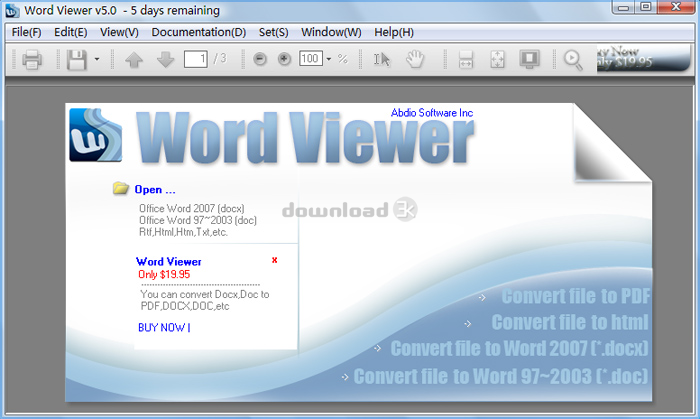Go to previous page with up arrow
Image resolution: width=700 pixels, height=419 pixels.
point(134,59)
